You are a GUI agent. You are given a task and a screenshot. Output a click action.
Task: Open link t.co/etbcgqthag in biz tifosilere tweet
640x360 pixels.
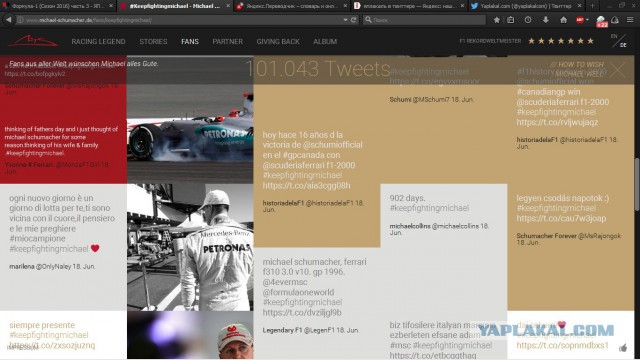(433, 356)
